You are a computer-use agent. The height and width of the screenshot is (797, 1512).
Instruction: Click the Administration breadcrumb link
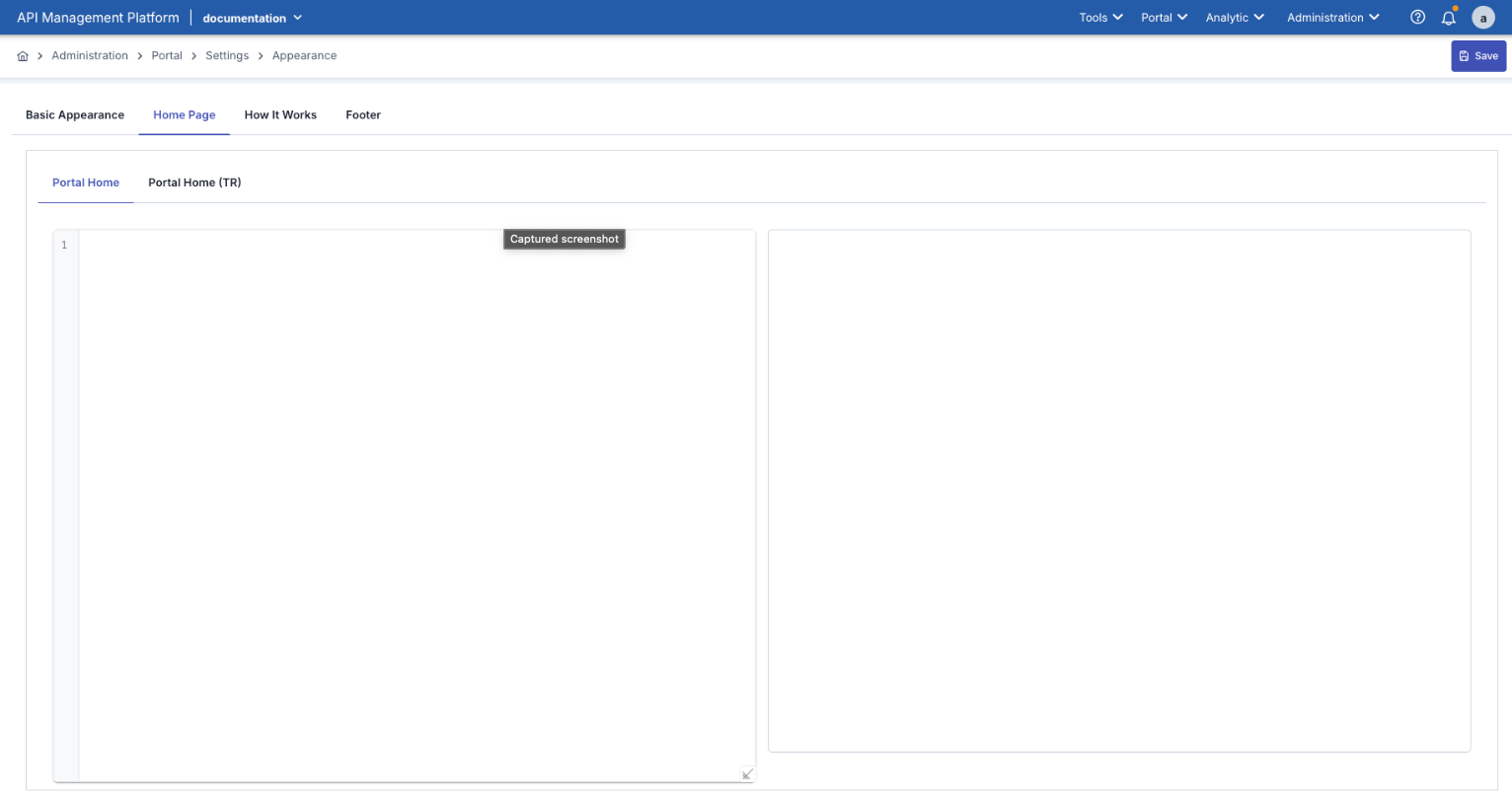click(x=90, y=56)
